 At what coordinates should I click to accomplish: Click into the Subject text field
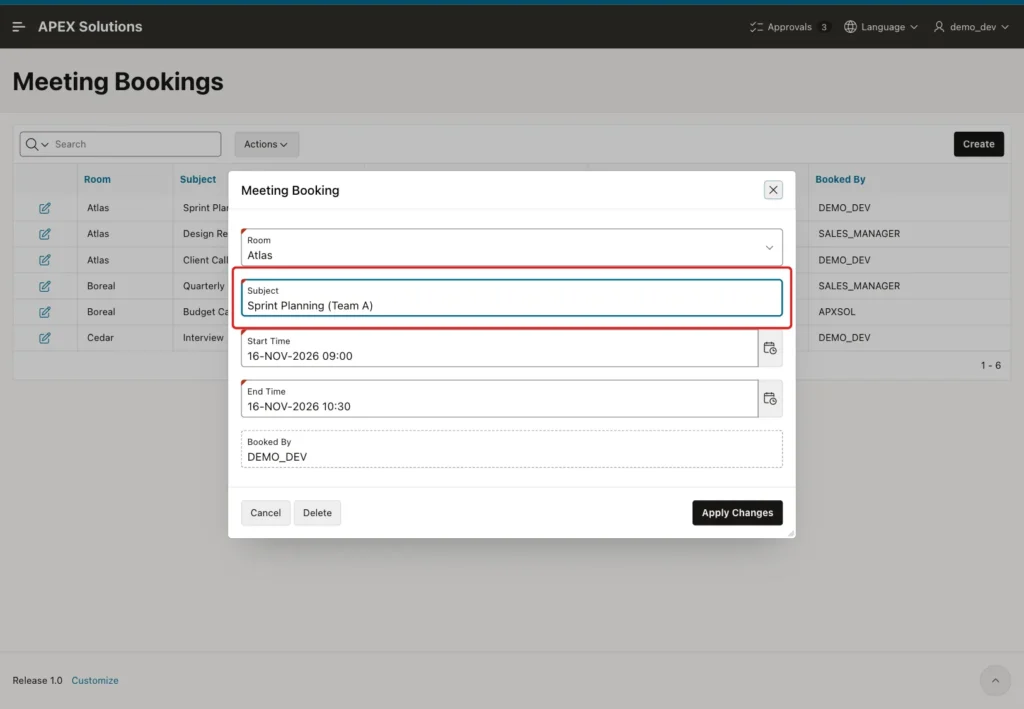(511, 298)
